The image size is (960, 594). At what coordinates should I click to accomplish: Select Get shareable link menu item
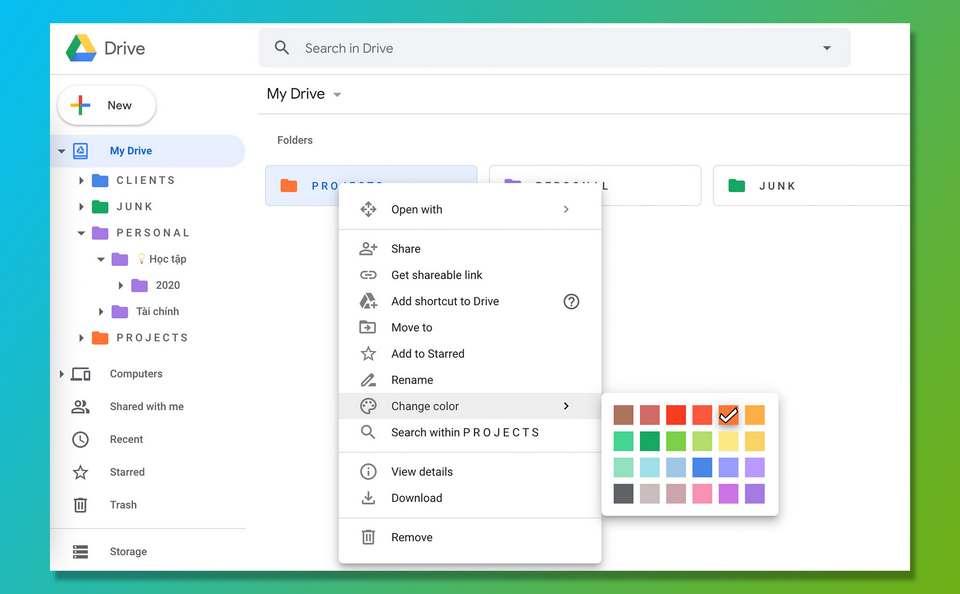436,275
